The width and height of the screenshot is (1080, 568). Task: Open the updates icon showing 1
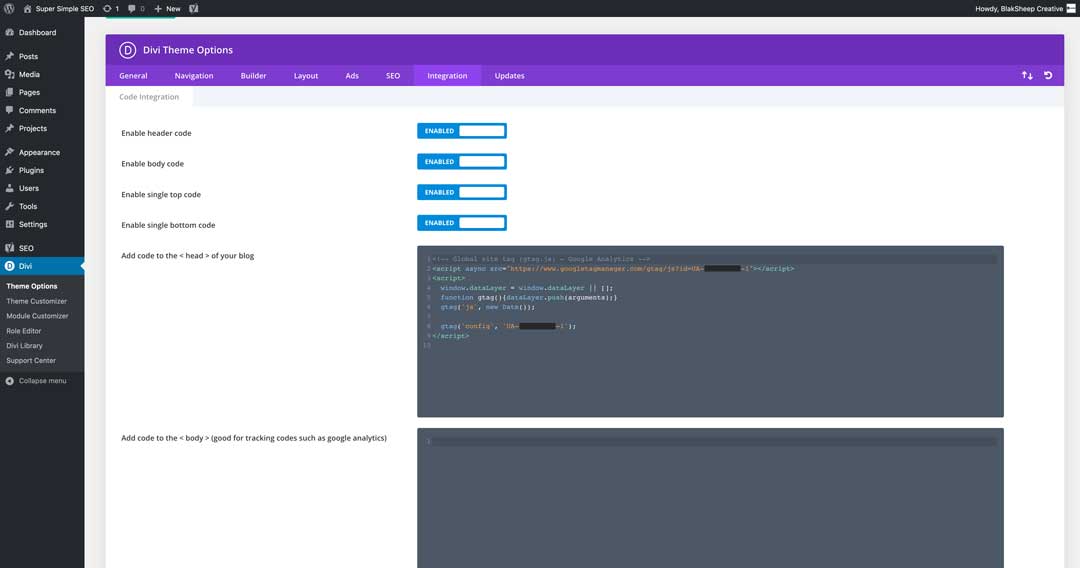[107, 9]
